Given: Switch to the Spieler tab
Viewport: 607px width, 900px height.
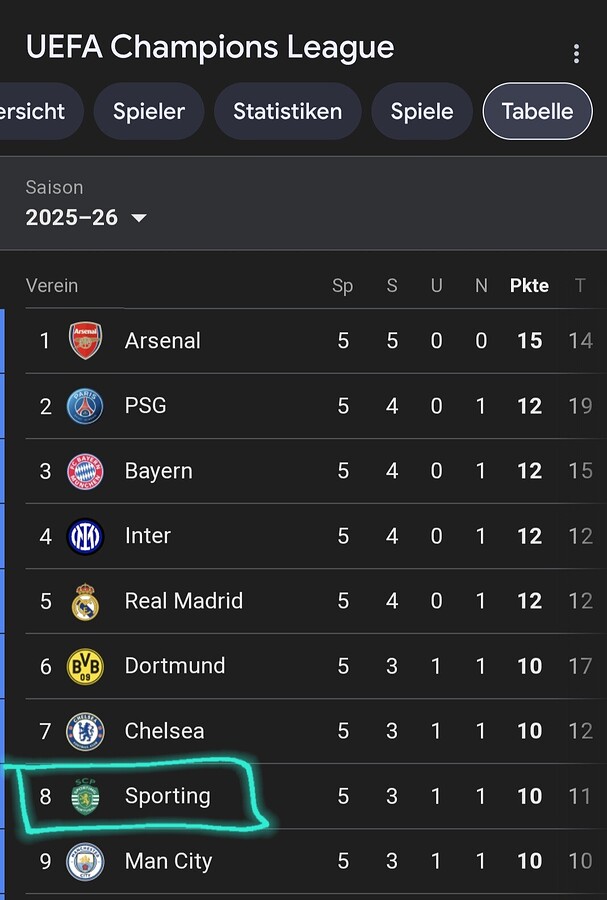Looking at the screenshot, I should point(148,112).
